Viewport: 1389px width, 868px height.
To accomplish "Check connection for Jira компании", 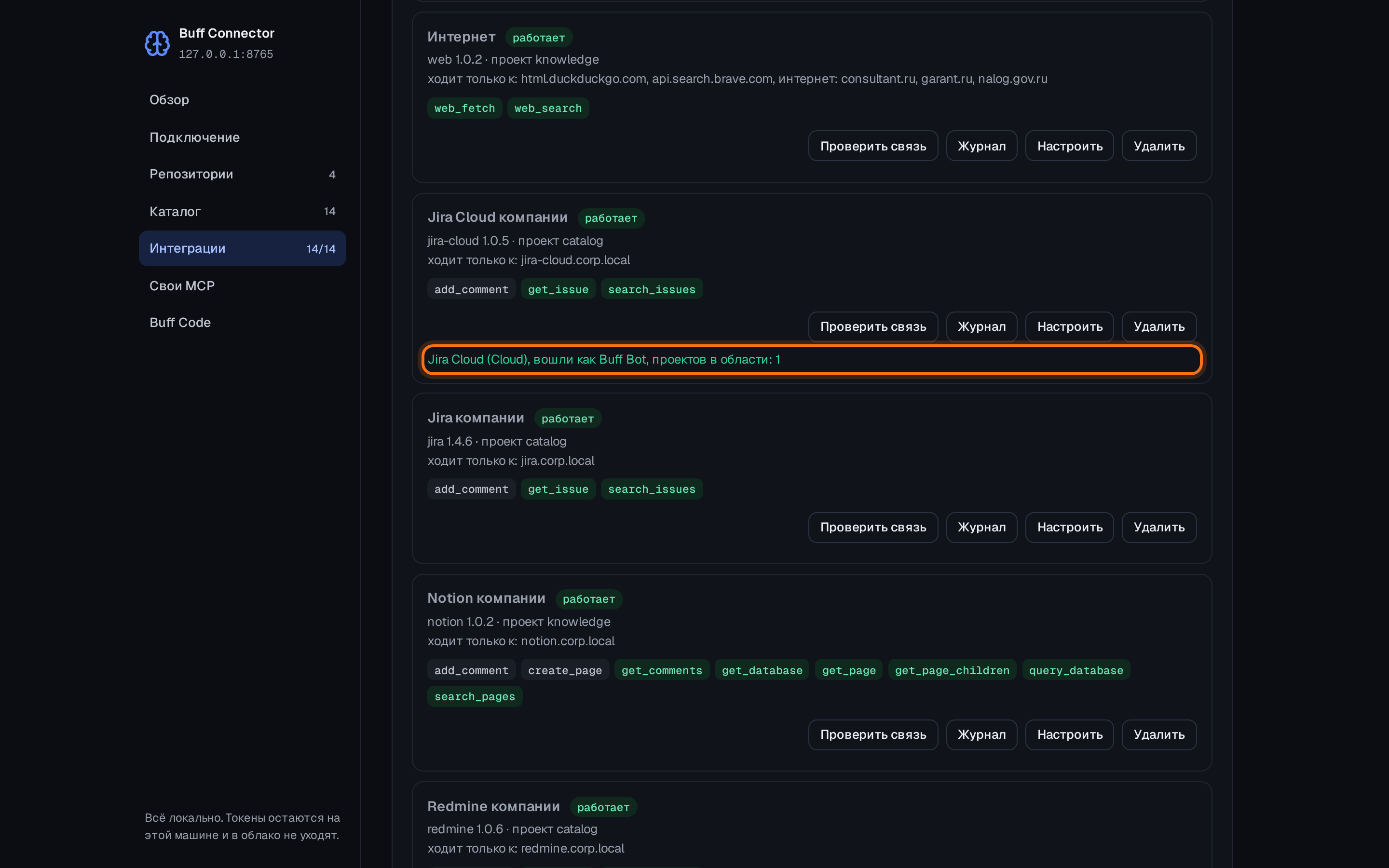I will tap(873, 527).
